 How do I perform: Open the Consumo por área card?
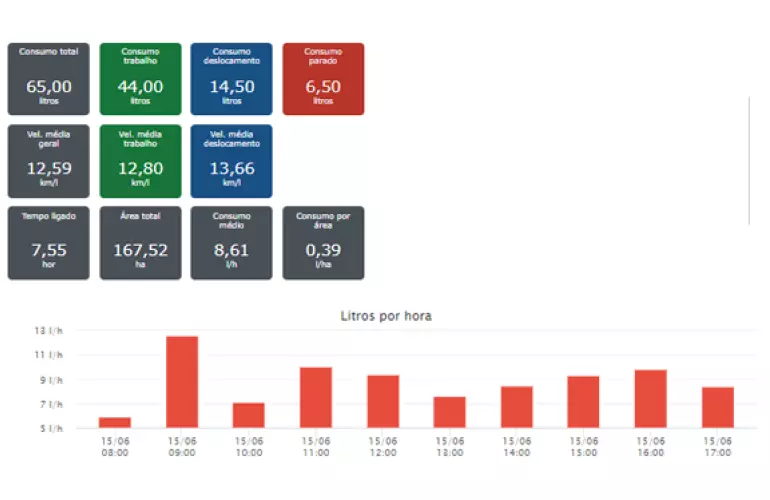pos(323,243)
